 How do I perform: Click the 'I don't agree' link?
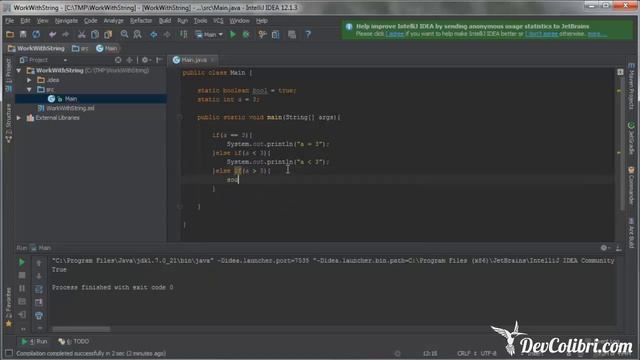point(541,34)
